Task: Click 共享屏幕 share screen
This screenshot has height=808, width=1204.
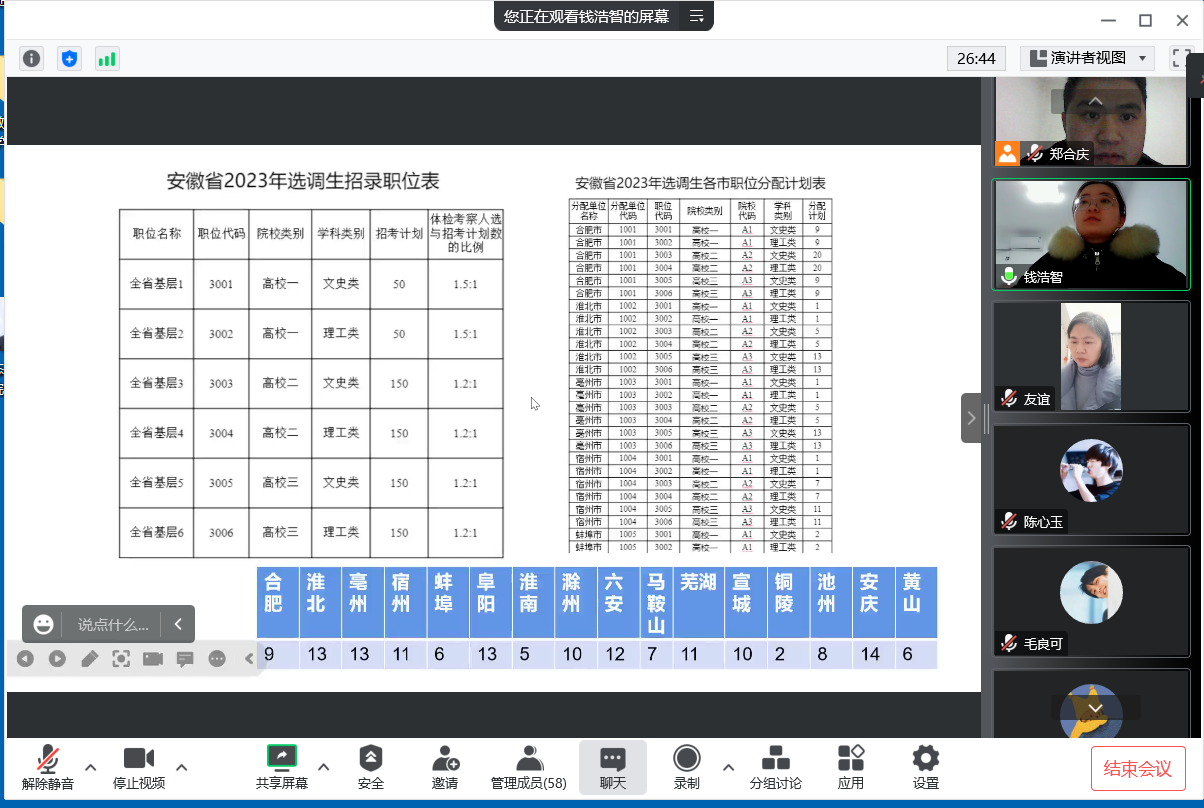Action: coord(281,767)
